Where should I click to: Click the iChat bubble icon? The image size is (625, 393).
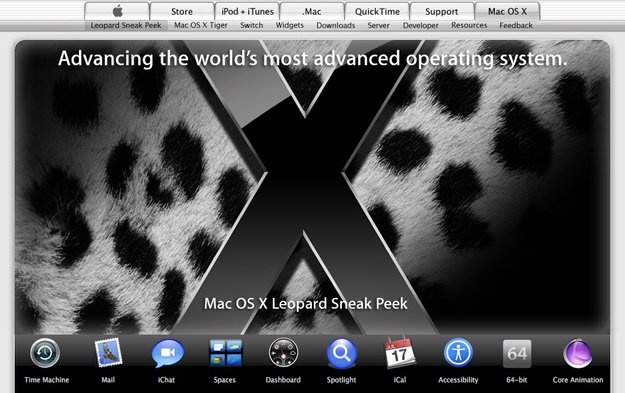tap(167, 353)
